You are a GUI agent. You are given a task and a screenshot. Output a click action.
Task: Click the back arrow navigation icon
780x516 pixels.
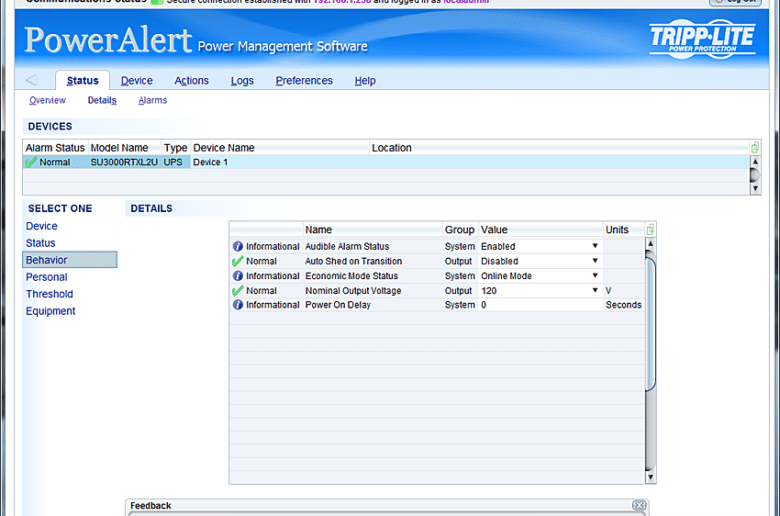31,80
